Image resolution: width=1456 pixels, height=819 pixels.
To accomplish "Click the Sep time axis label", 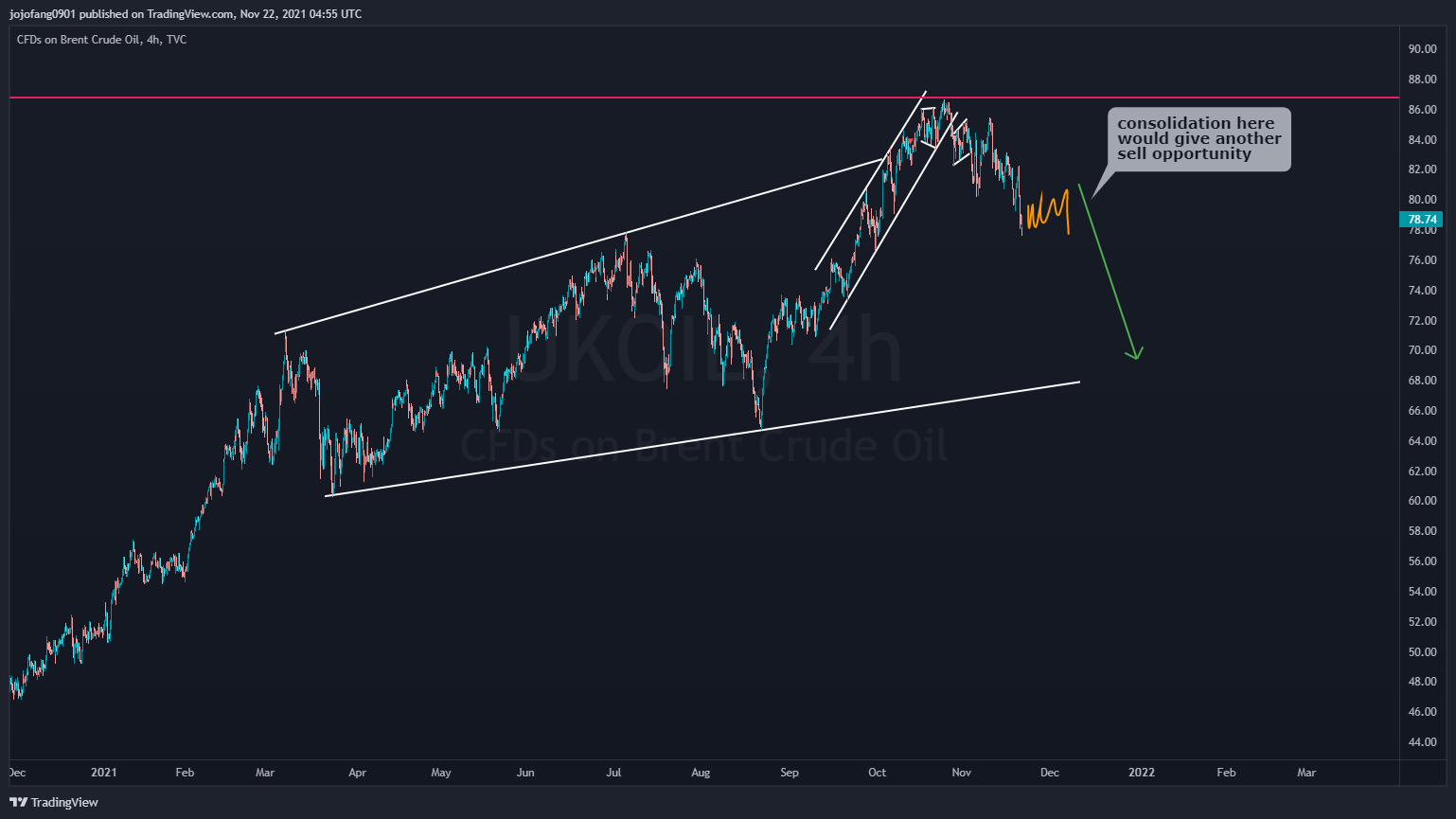I will point(790,773).
